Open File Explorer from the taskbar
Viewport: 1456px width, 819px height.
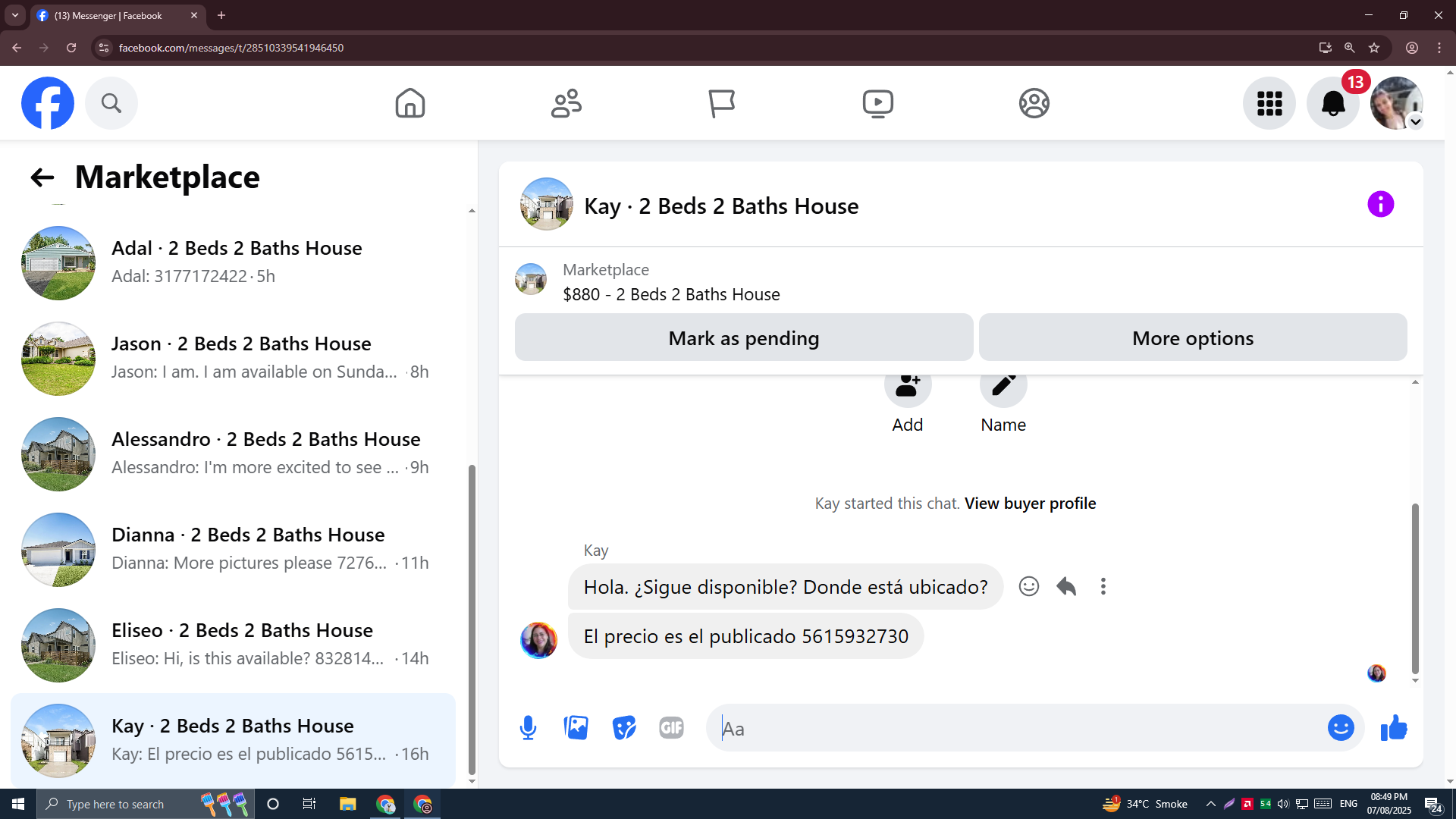pos(347,804)
